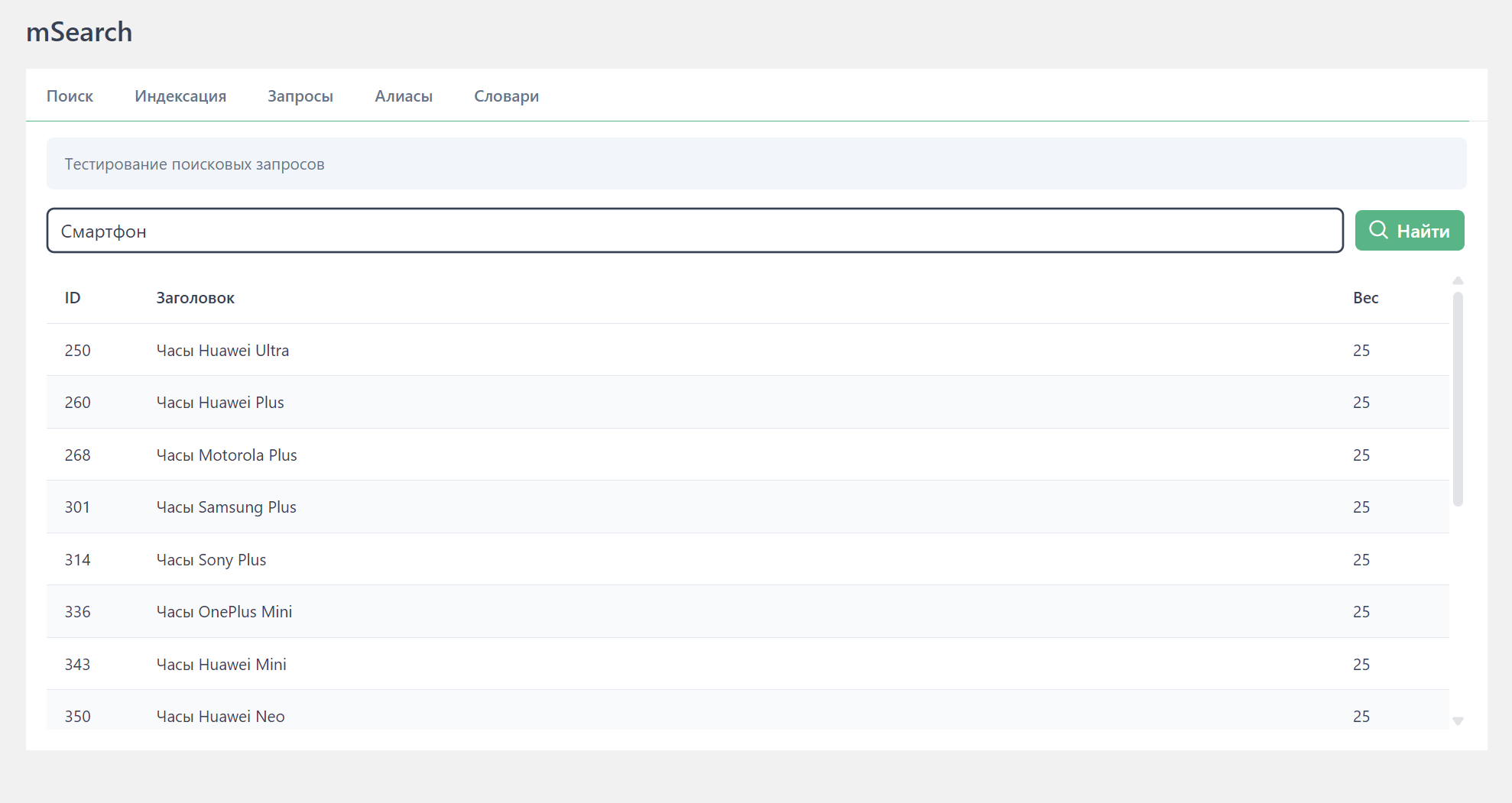Select the Алиасы tab

[x=404, y=96]
